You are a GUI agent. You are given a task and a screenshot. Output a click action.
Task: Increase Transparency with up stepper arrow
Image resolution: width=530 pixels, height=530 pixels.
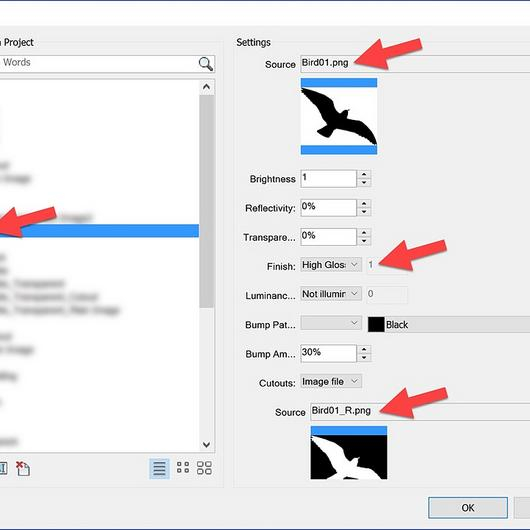coord(364,233)
